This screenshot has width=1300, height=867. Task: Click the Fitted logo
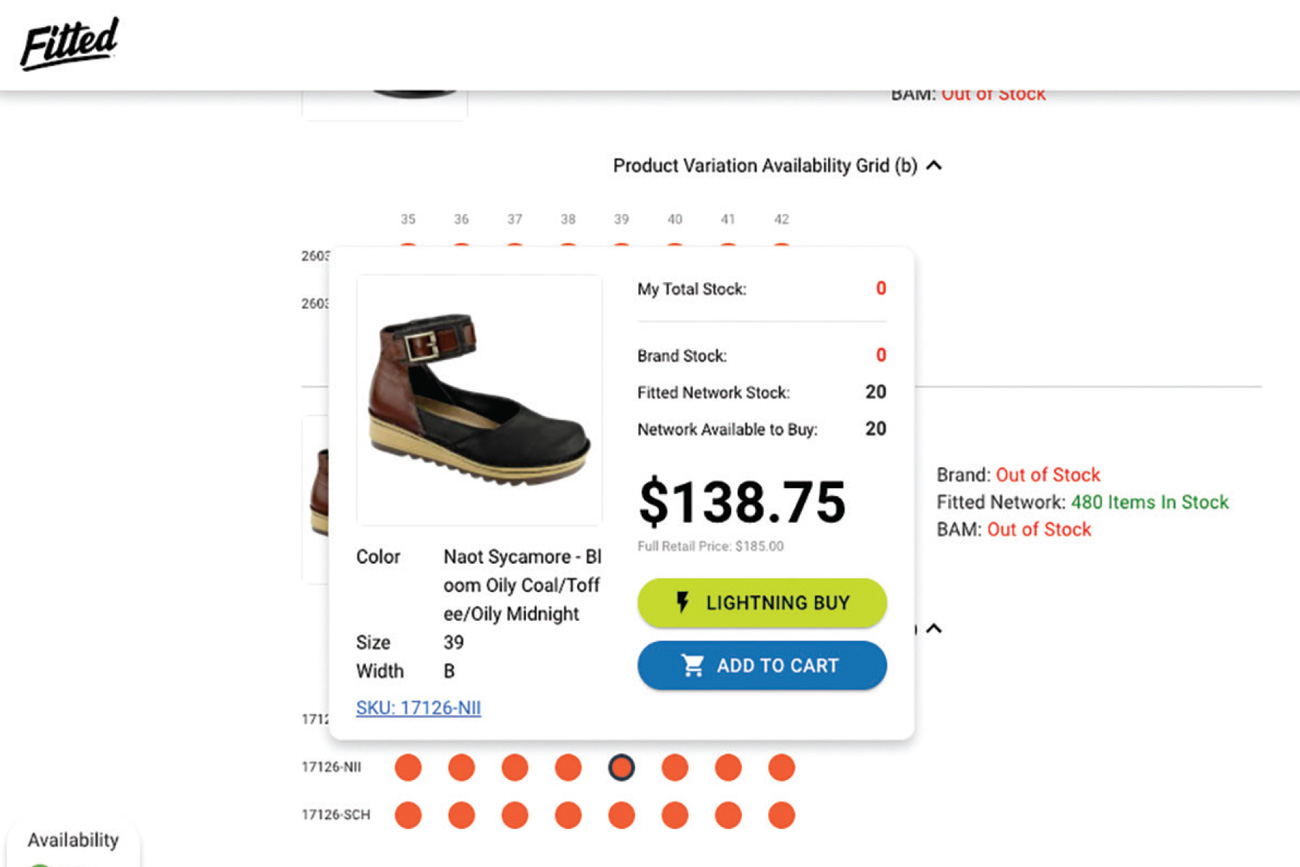69,43
